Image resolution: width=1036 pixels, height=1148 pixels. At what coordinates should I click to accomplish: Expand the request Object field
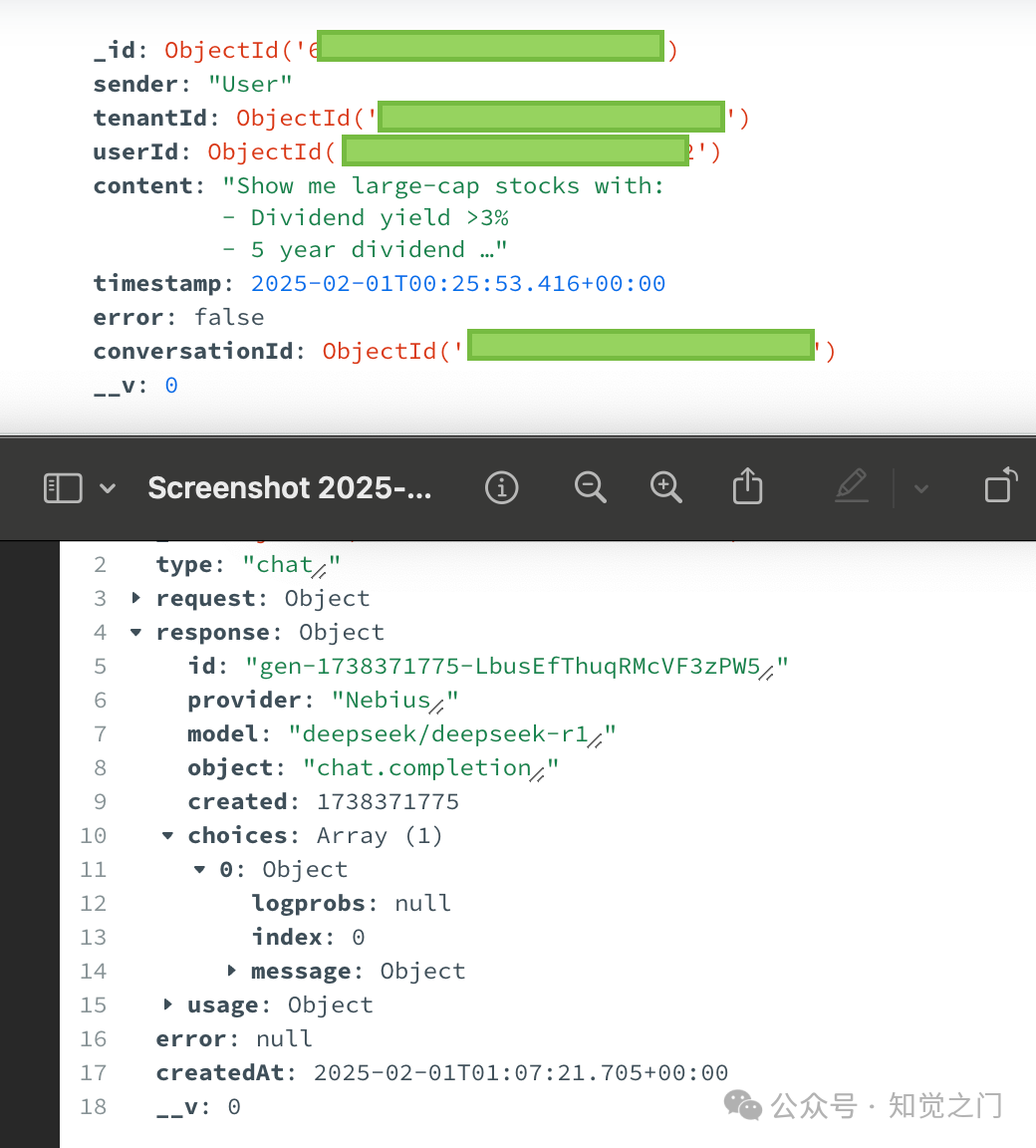point(136,598)
